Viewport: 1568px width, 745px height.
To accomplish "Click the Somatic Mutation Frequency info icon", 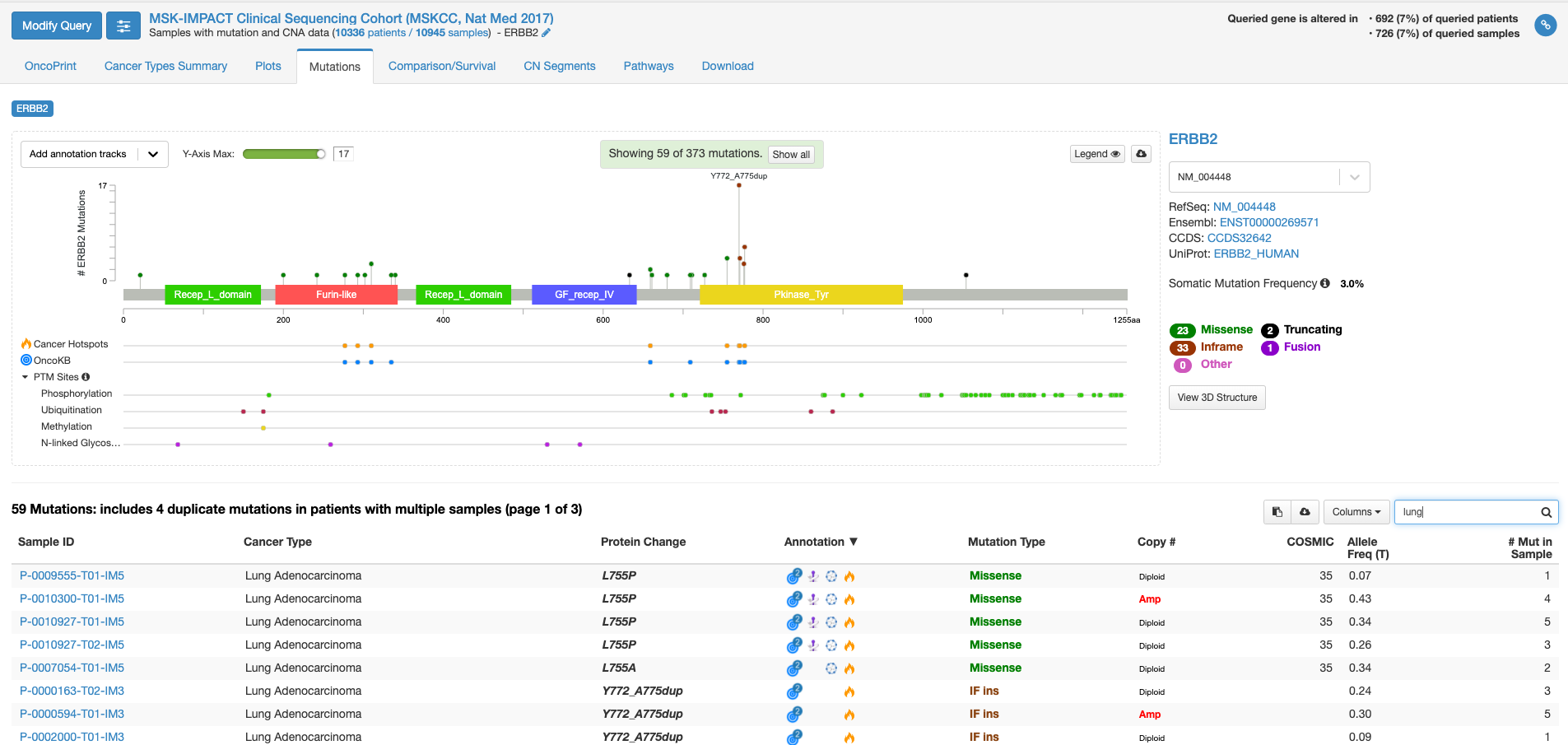I will pos(1325,283).
